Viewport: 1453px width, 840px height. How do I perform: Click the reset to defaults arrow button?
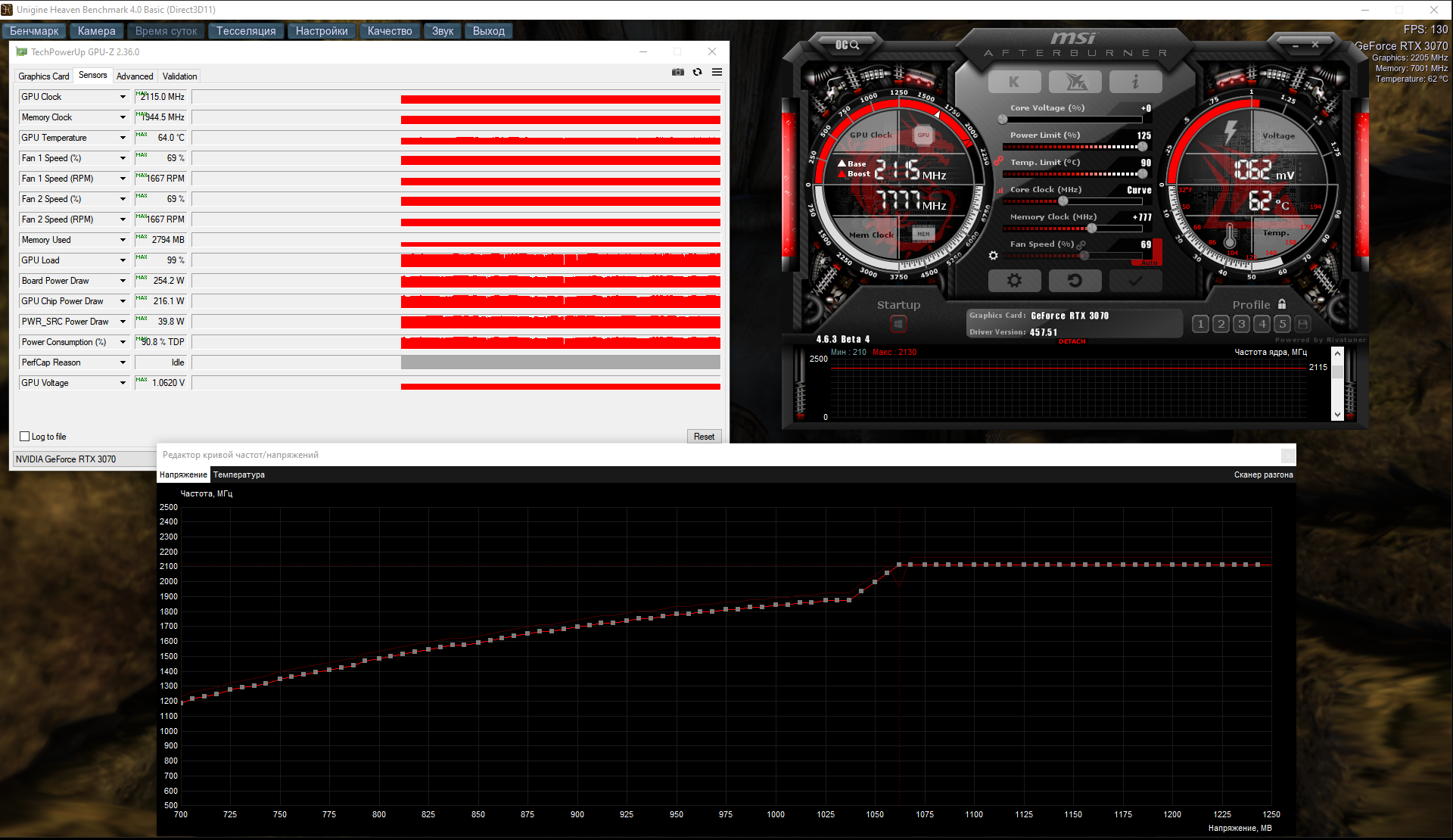1075,281
